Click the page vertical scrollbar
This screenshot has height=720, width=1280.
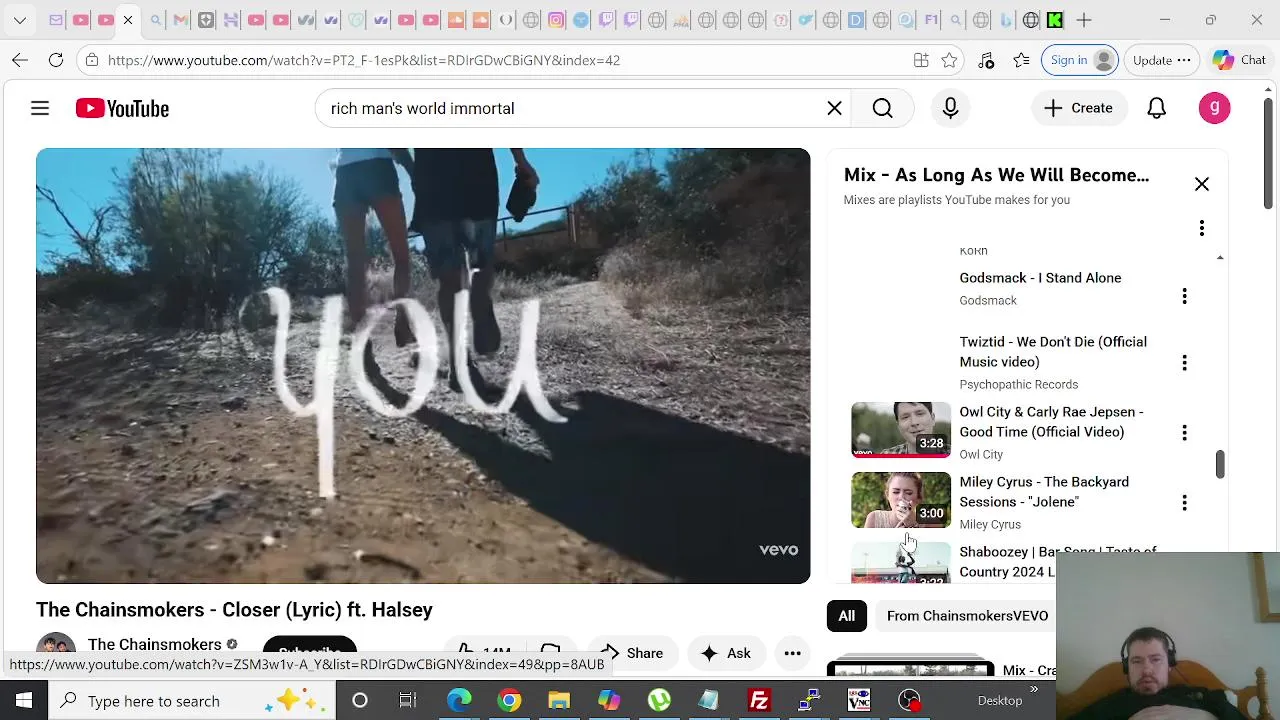[x=1268, y=155]
